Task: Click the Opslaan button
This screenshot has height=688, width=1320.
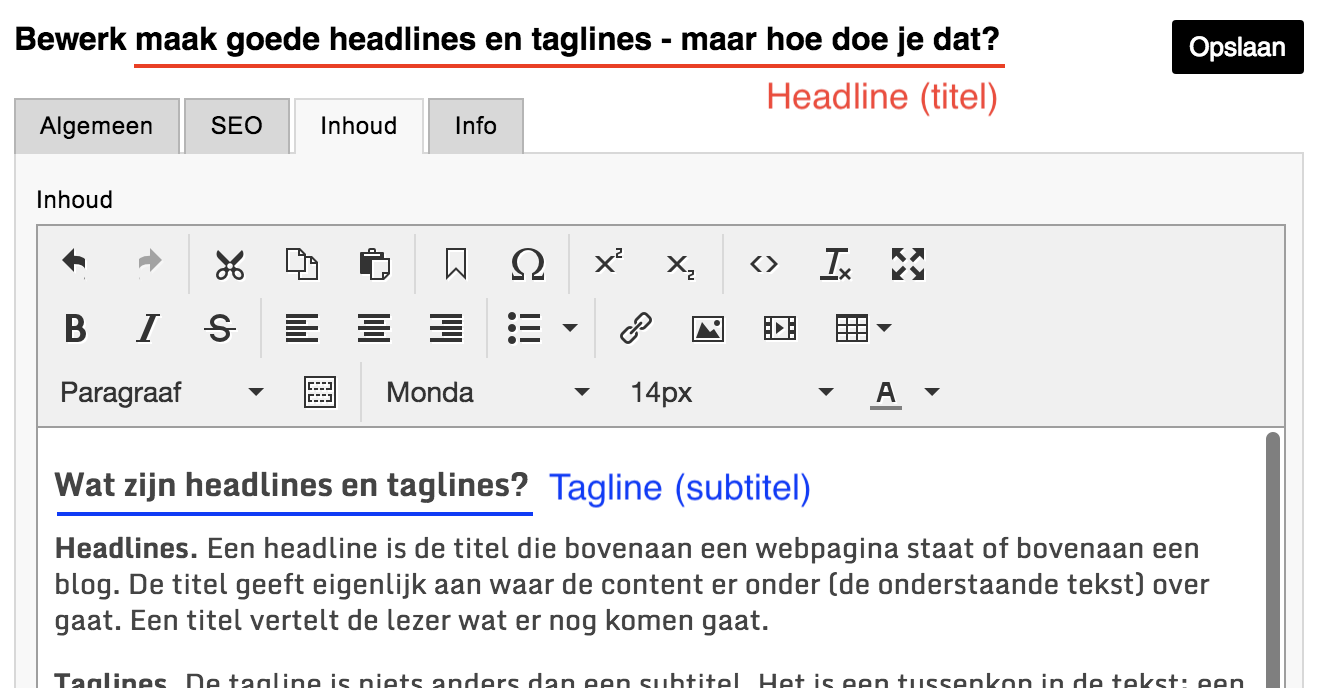Action: coord(1237,47)
